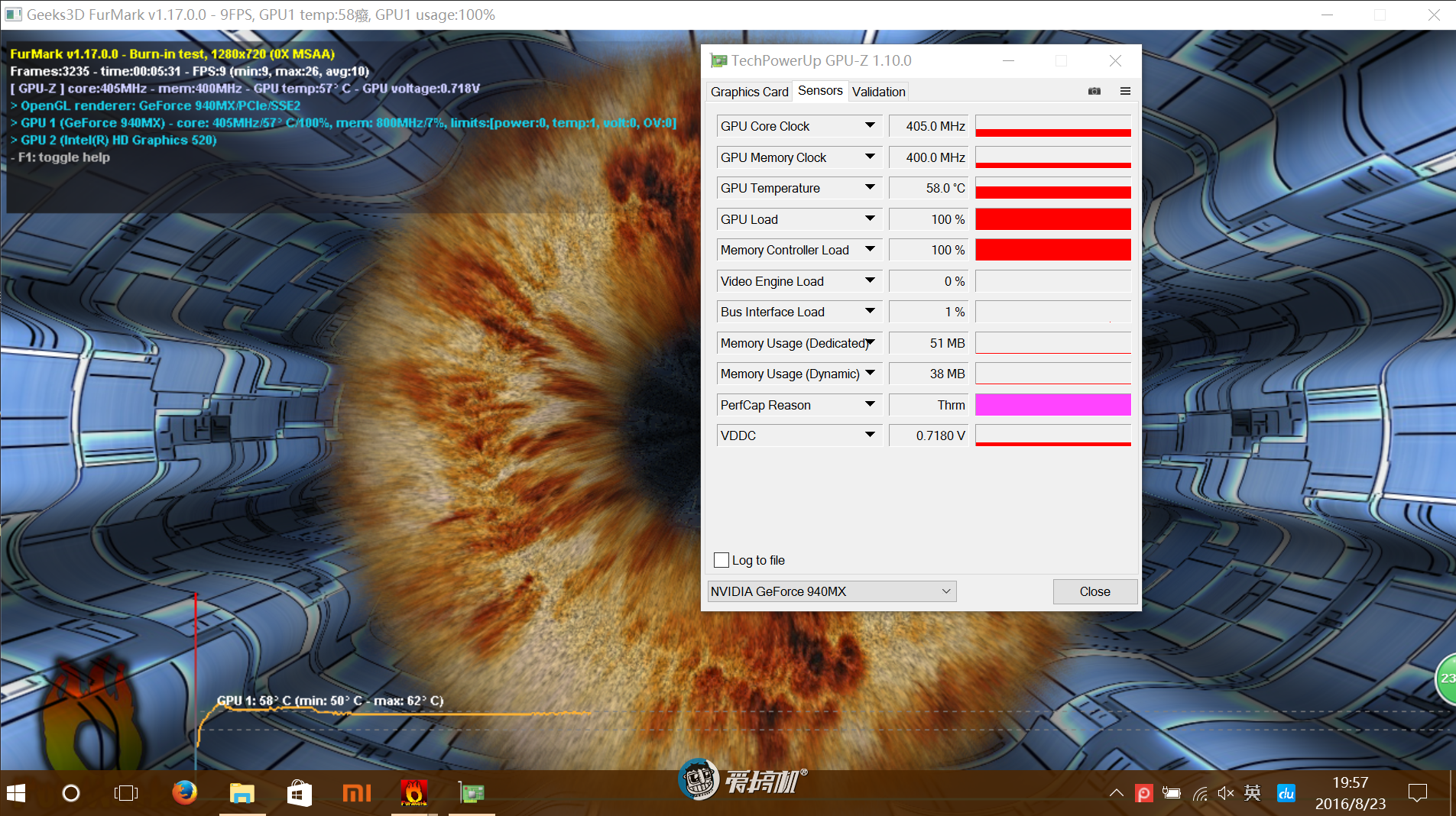Viewport: 1456px width, 816px height.
Task: Click the muted volume tray icon
Action: click(x=1226, y=793)
